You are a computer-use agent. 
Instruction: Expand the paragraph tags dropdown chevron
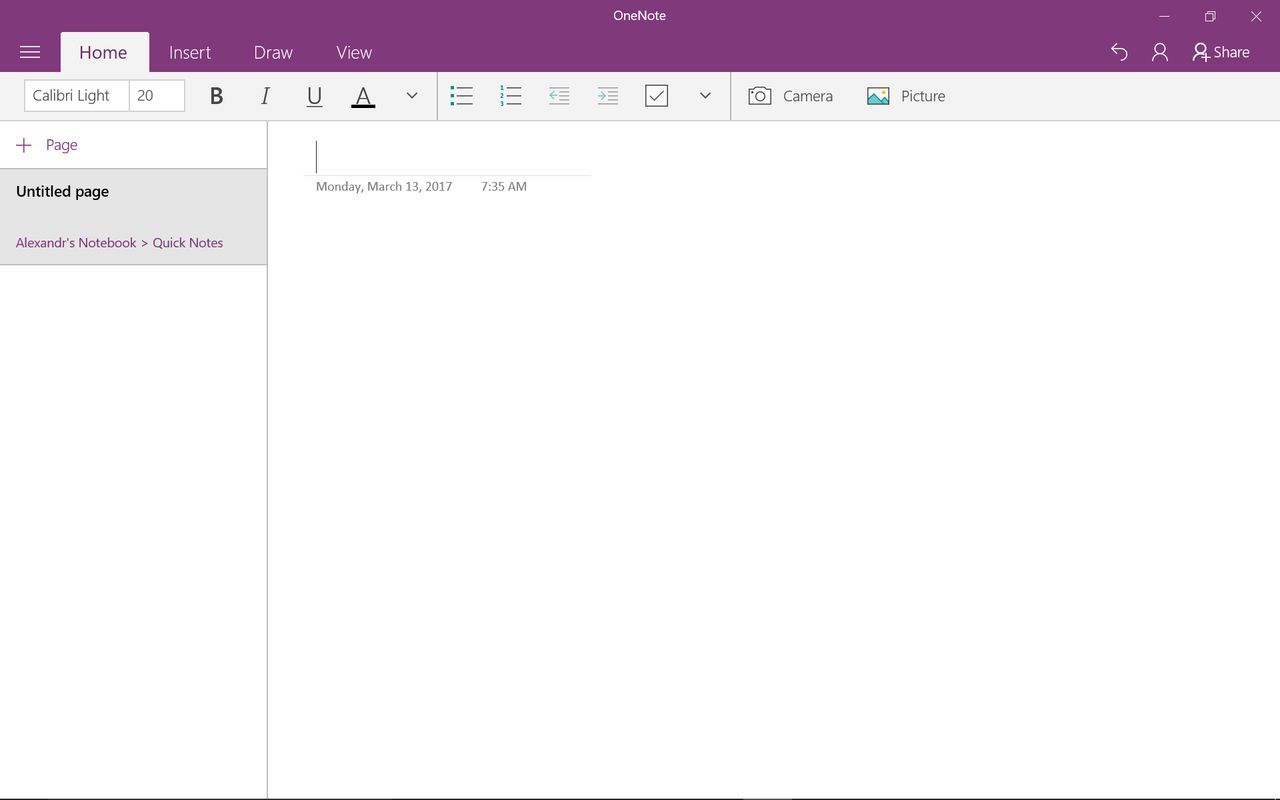tap(705, 96)
